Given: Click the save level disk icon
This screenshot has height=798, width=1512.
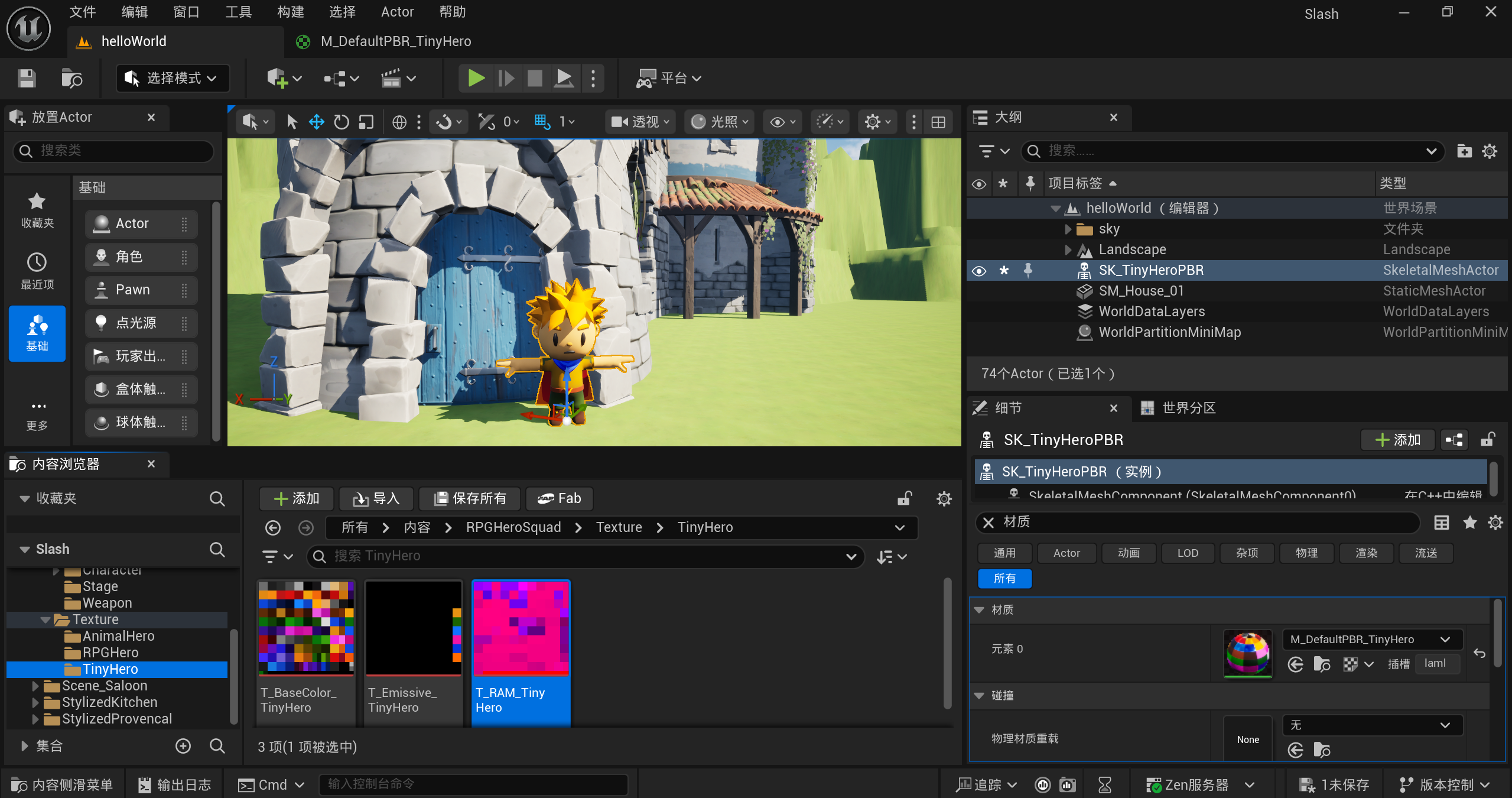Looking at the screenshot, I should click(27, 78).
